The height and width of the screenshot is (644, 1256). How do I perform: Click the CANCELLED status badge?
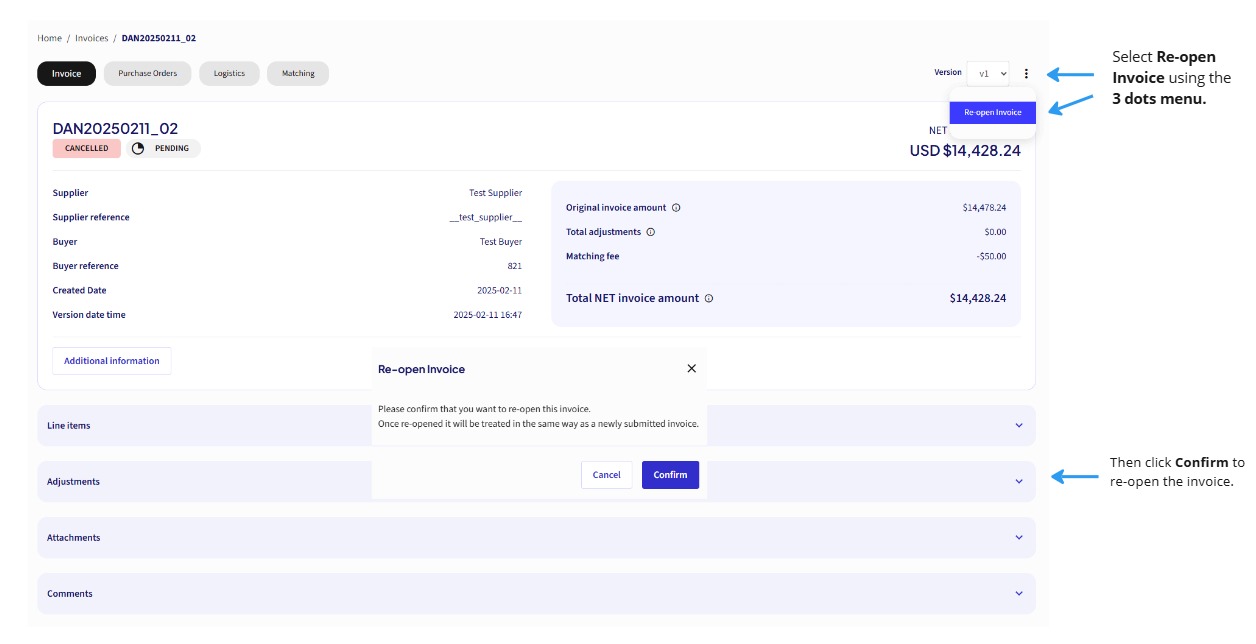87,148
